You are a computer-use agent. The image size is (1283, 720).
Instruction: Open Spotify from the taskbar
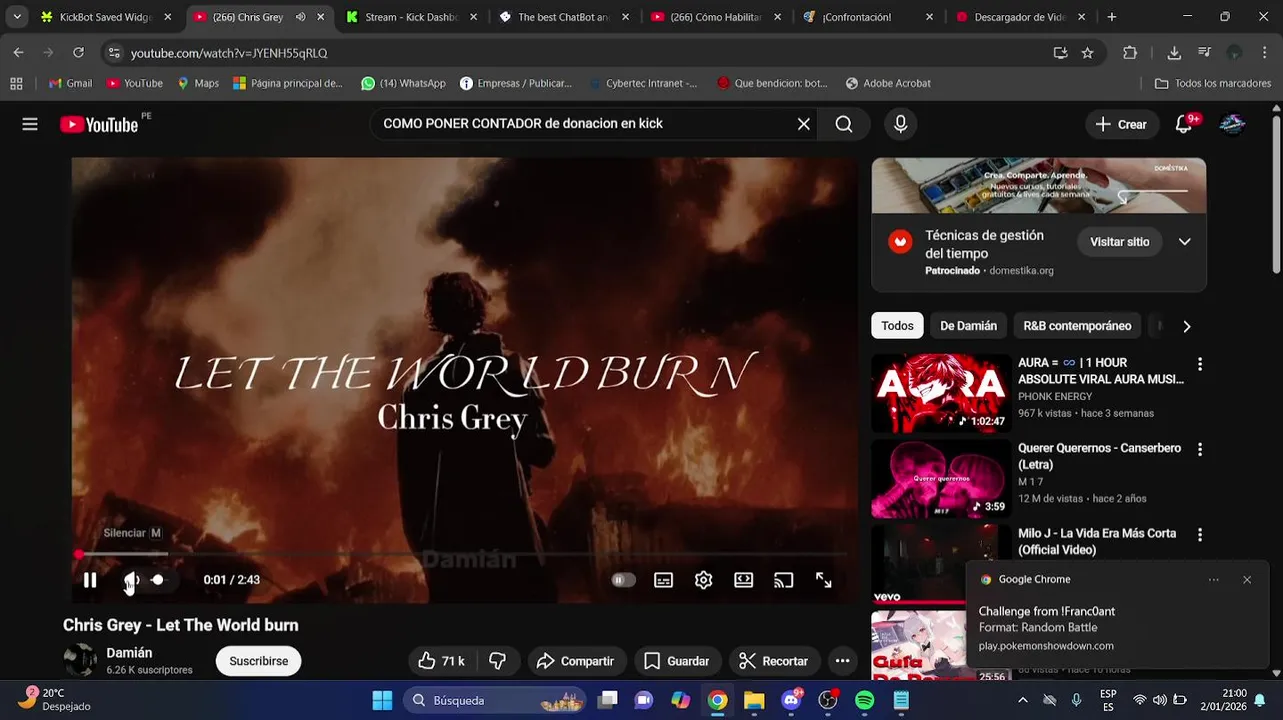(x=865, y=701)
